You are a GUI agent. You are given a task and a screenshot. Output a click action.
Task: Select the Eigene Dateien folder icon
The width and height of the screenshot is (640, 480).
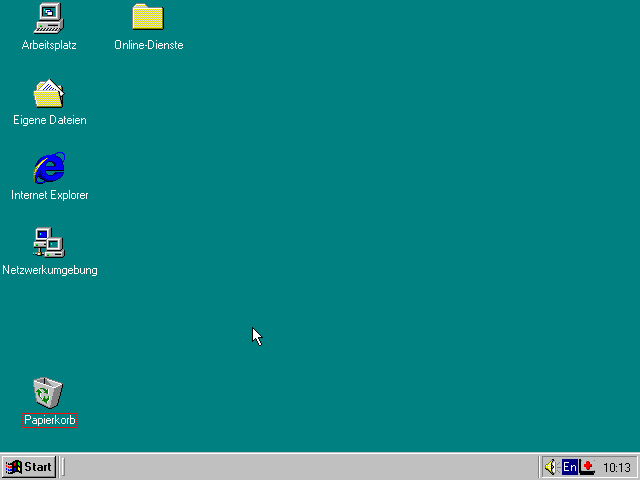click(49, 93)
